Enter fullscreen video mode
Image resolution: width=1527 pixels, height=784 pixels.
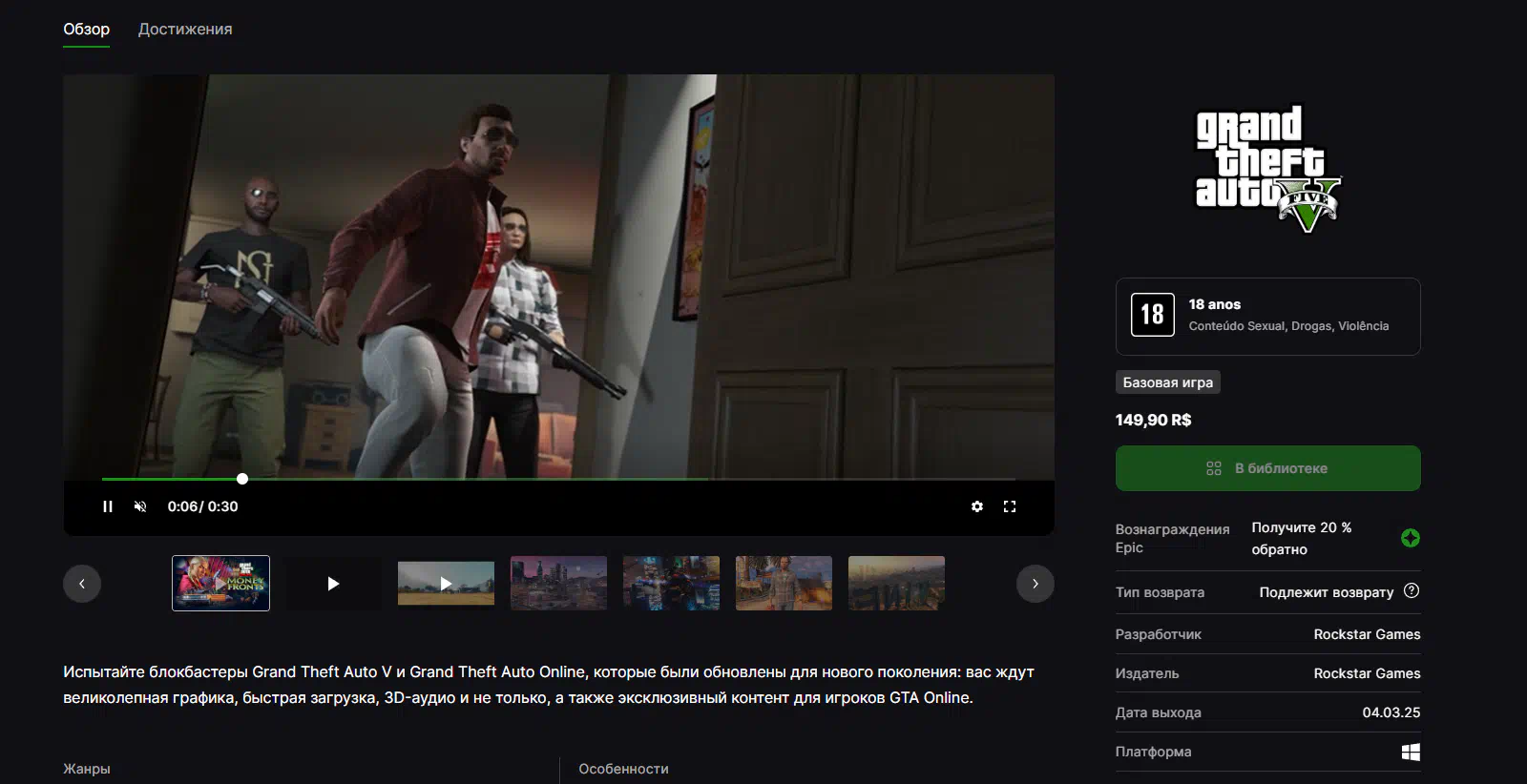pyautogui.click(x=1010, y=506)
